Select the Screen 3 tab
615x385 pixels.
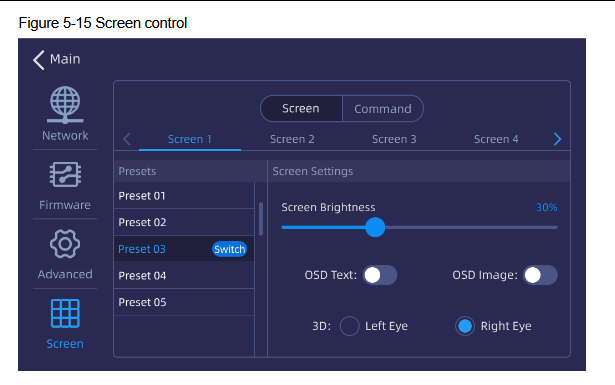(394, 139)
